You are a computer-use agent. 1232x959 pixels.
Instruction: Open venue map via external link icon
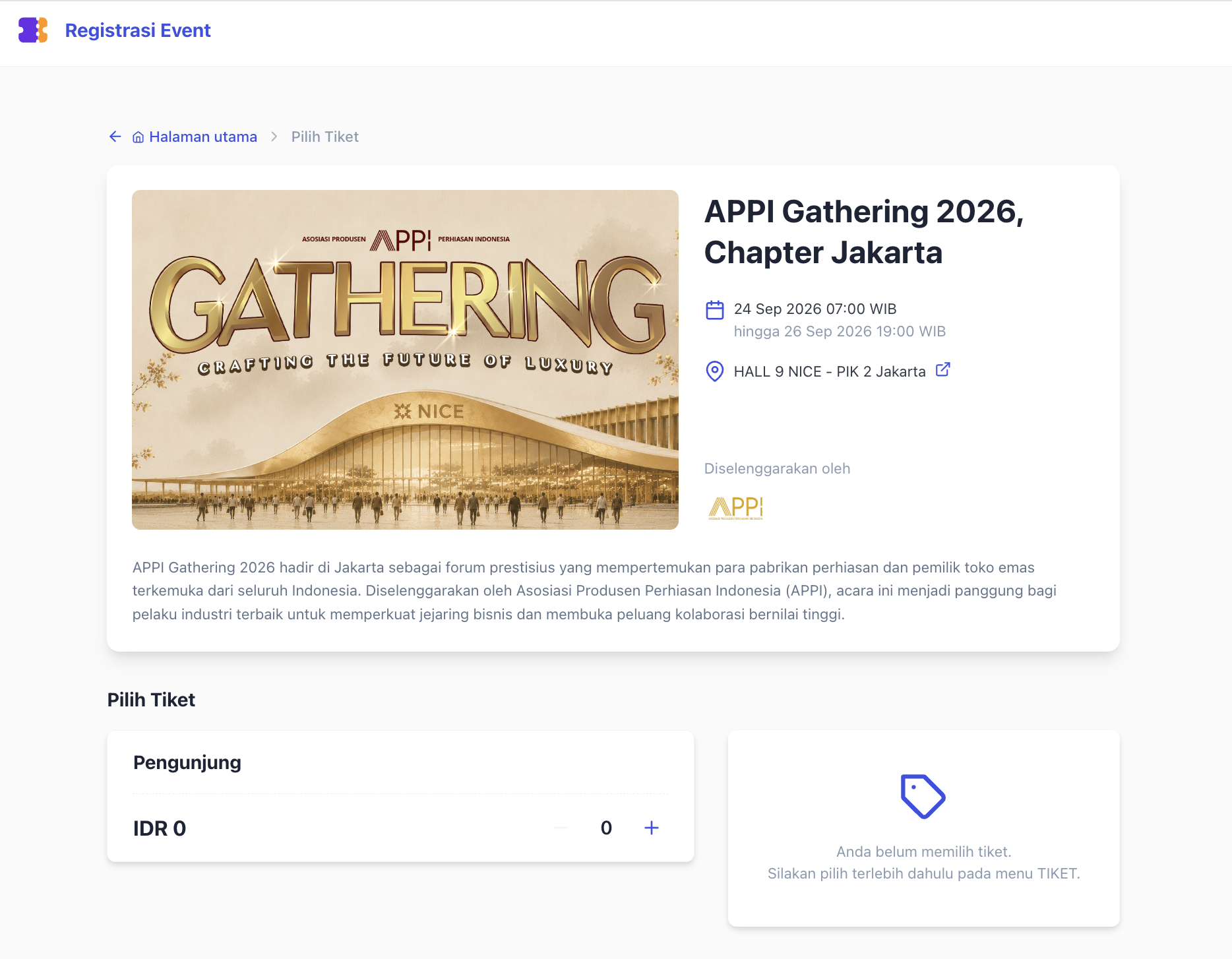point(943,369)
